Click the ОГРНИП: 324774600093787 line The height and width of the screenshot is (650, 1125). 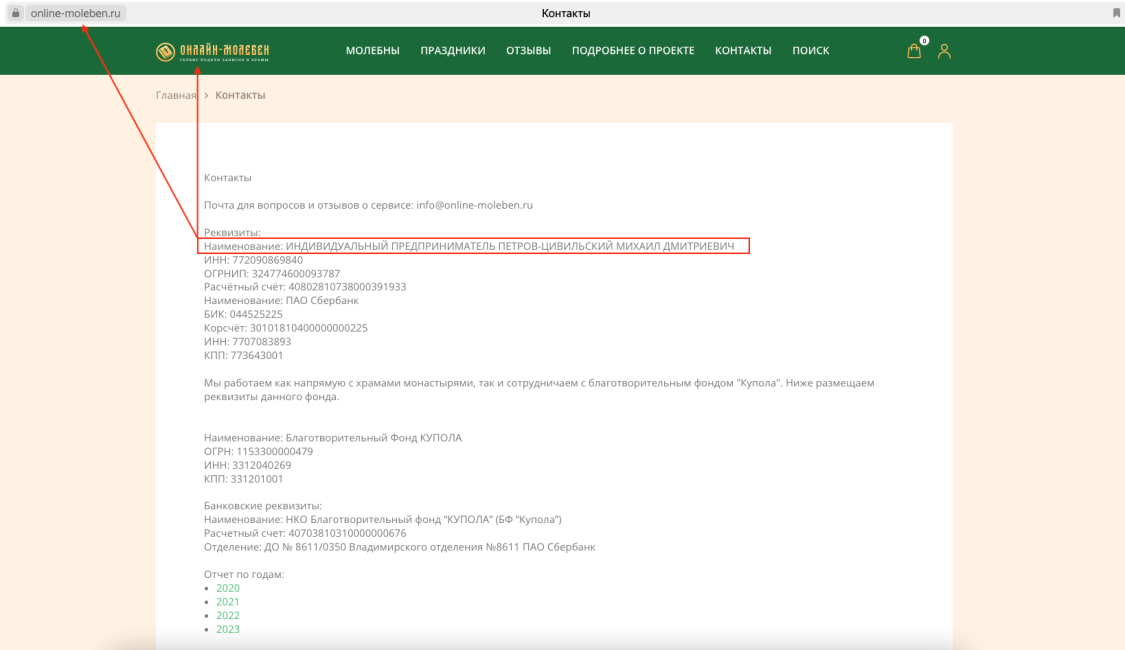[272, 273]
